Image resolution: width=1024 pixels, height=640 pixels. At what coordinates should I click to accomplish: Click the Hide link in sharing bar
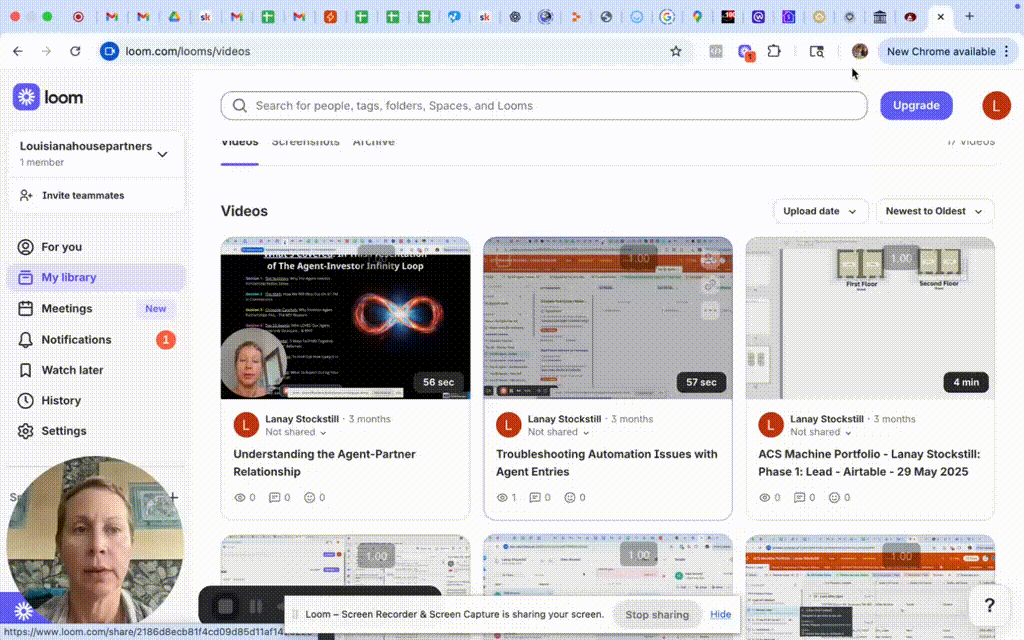point(720,615)
